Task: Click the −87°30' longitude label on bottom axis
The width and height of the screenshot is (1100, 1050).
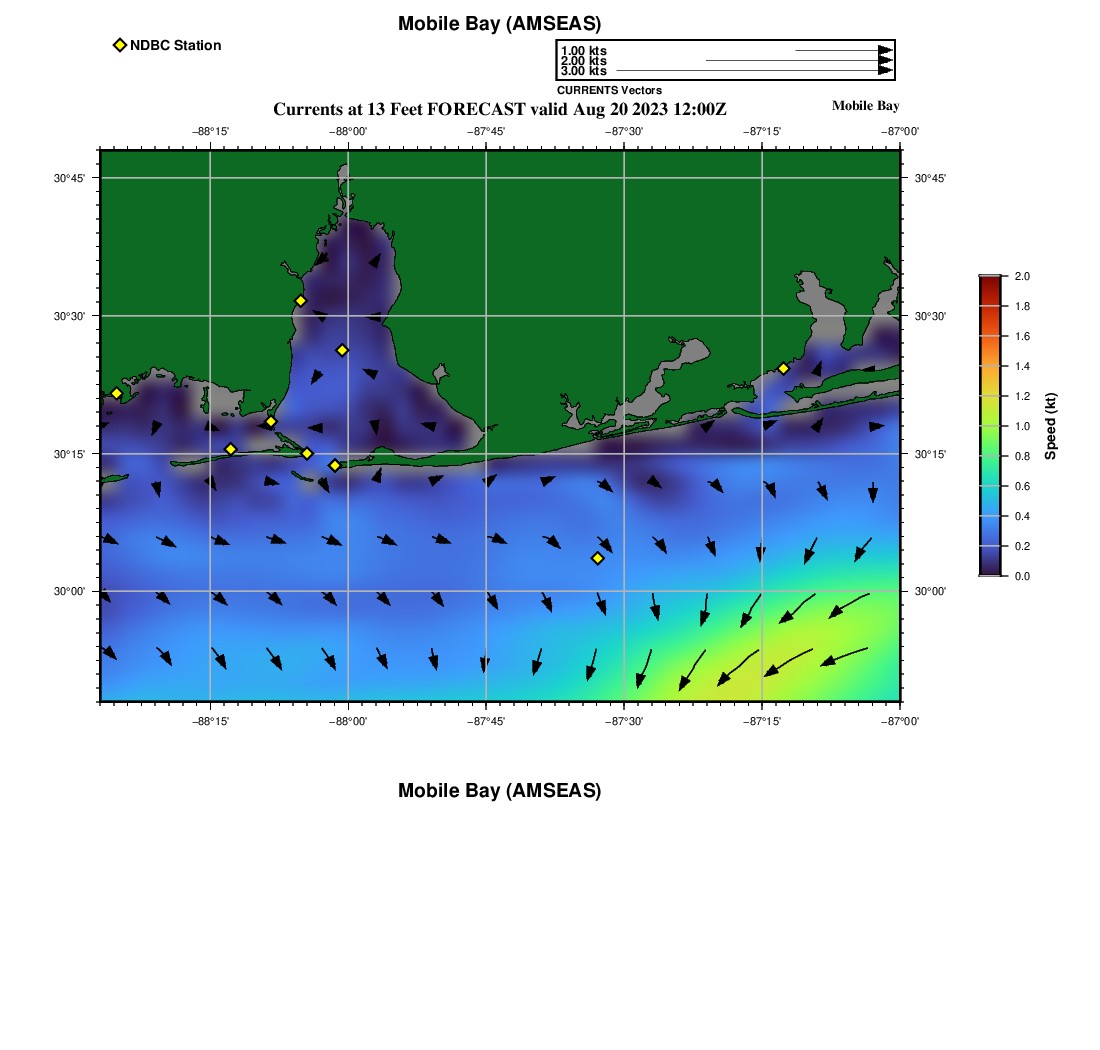Action: 624,721
